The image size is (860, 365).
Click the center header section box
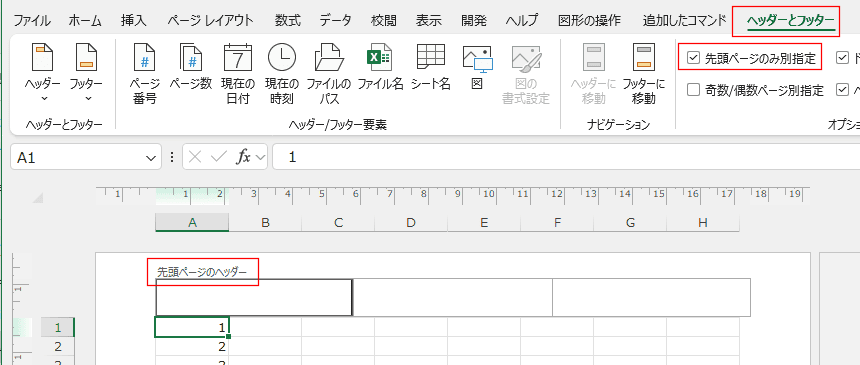click(x=452, y=297)
